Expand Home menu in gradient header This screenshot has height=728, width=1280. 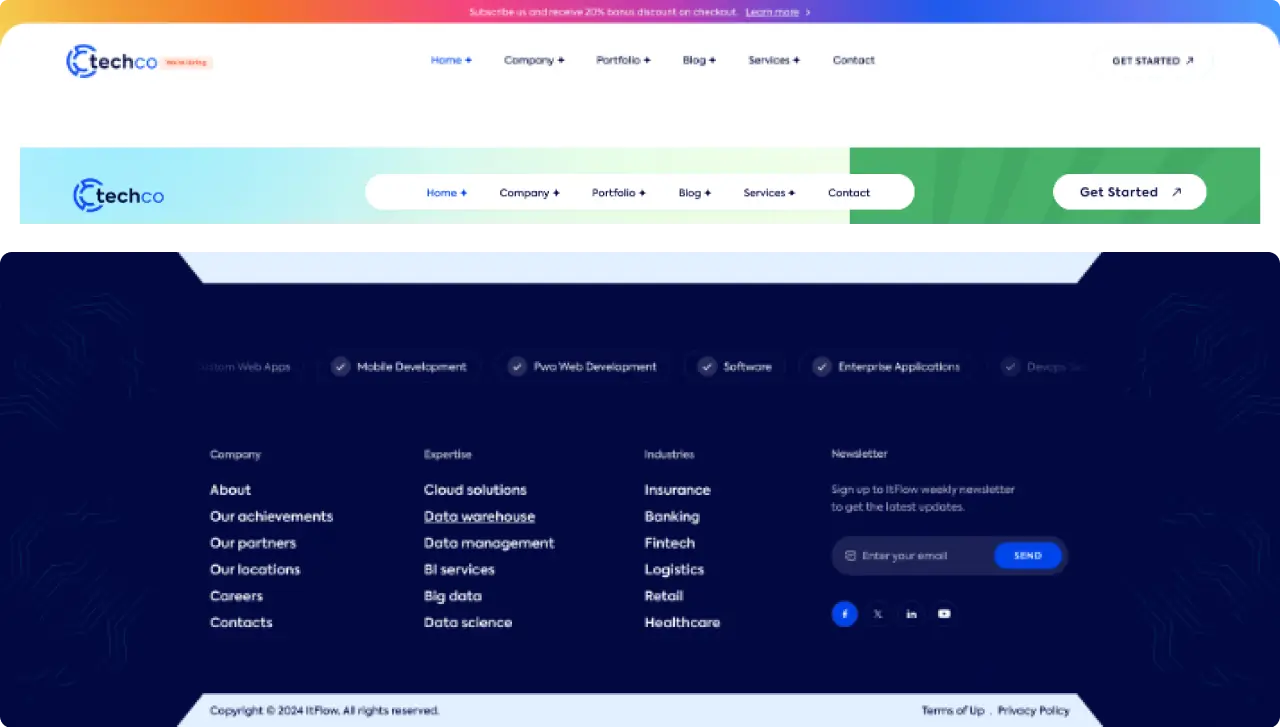tap(446, 193)
